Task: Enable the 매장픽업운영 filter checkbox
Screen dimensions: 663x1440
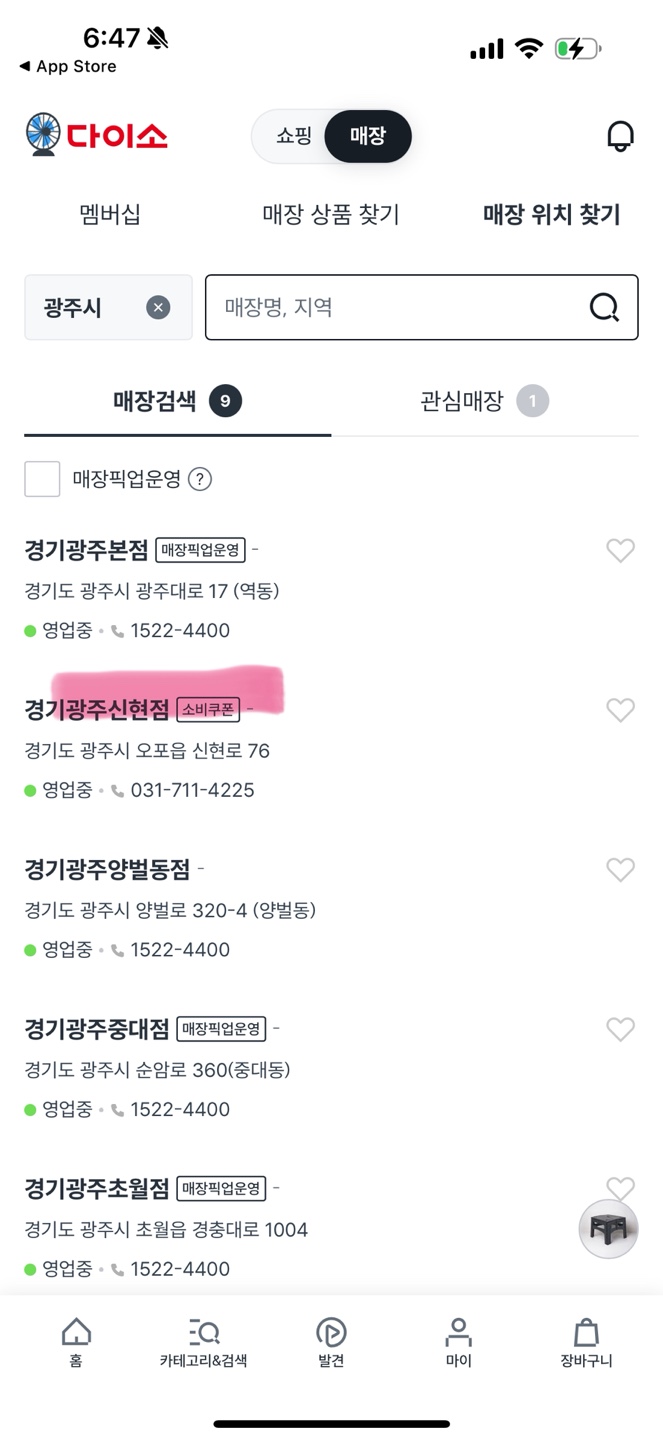Action: coord(42,479)
